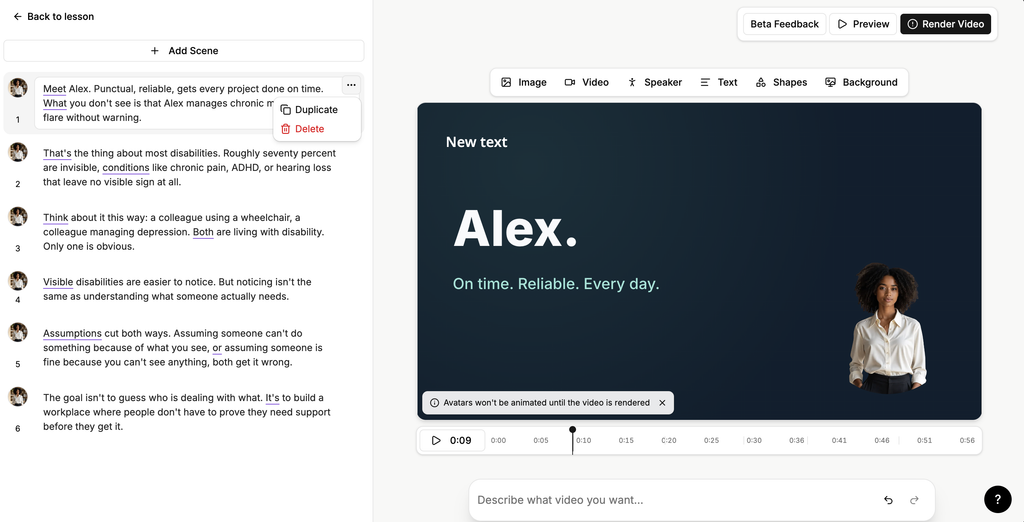Select the Video insert tool
The width and height of the screenshot is (1024, 522).
click(586, 82)
